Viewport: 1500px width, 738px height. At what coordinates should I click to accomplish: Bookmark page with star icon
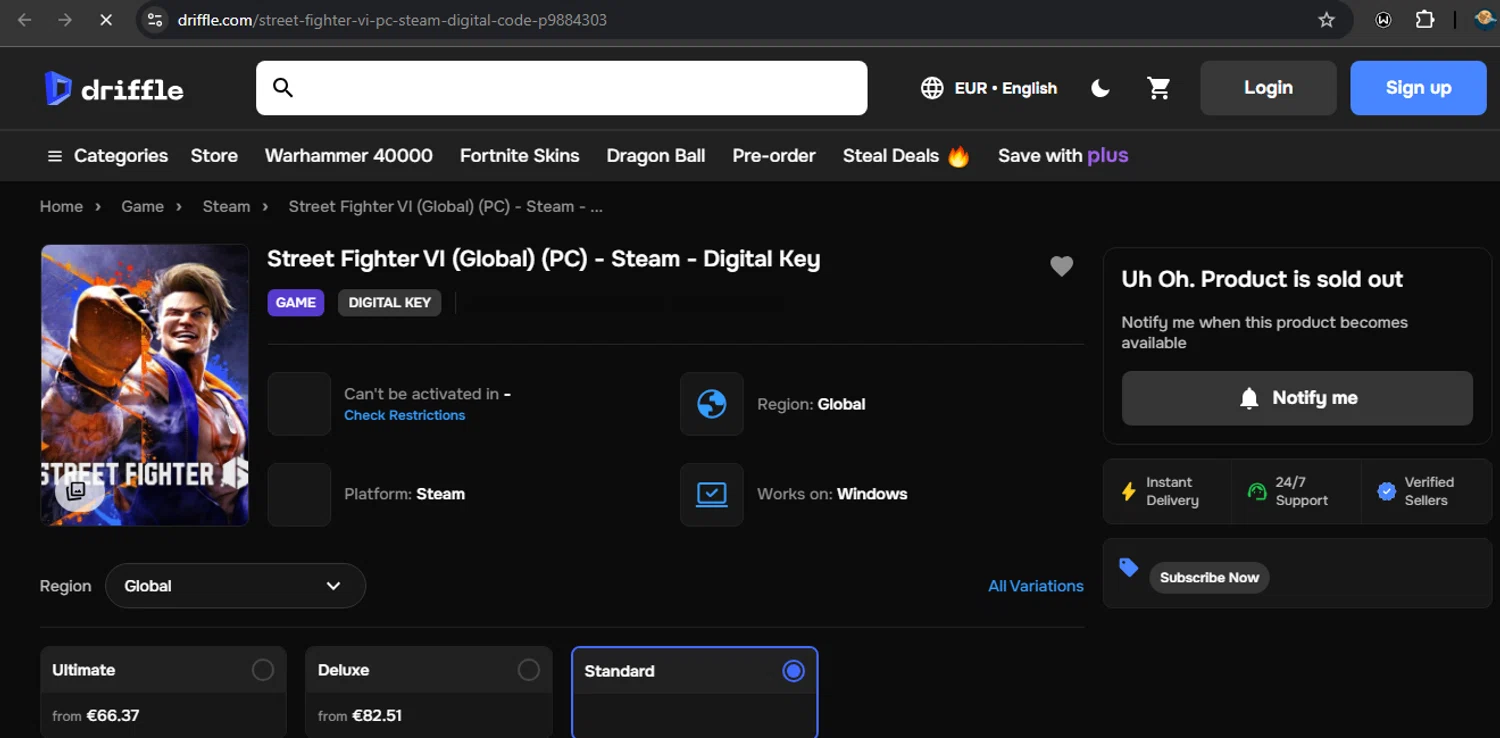1326,20
